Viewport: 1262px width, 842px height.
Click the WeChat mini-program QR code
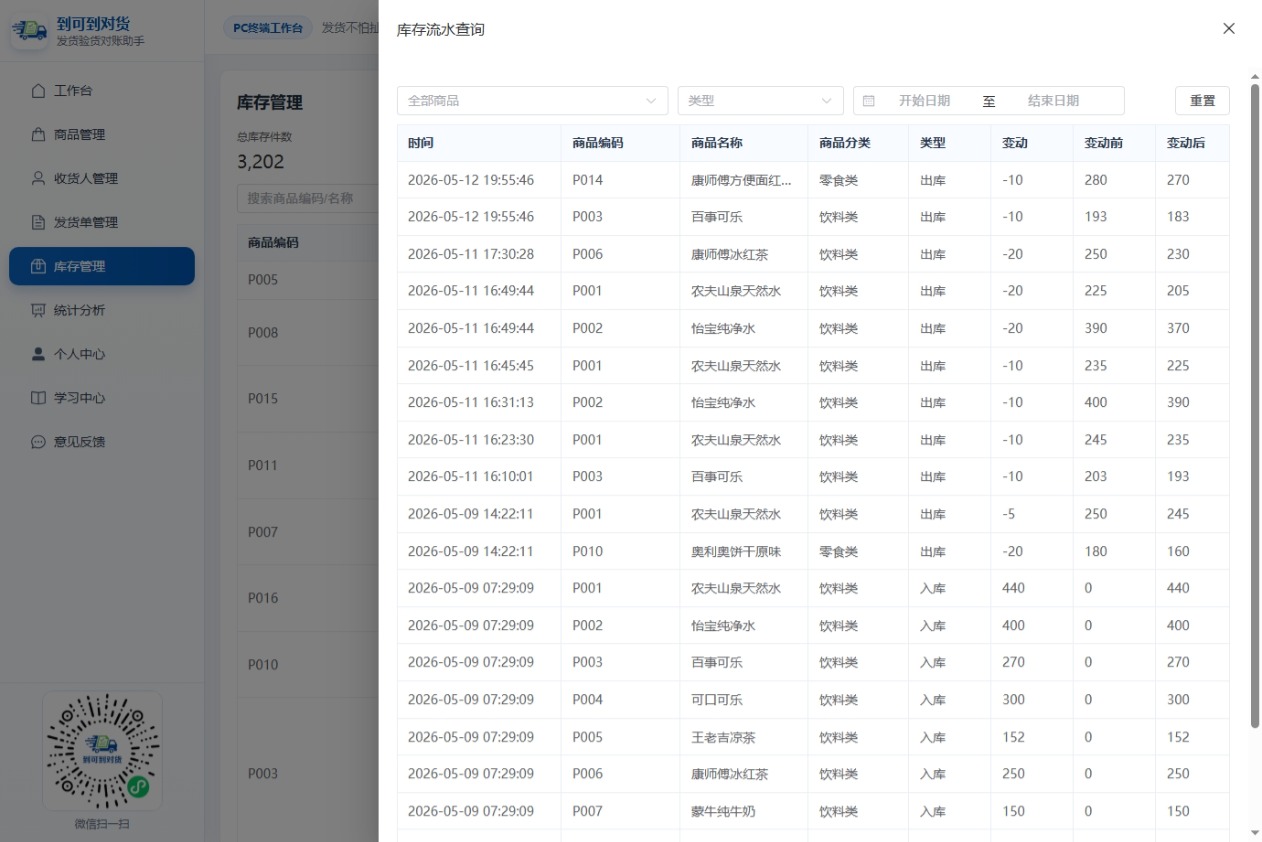coord(102,751)
